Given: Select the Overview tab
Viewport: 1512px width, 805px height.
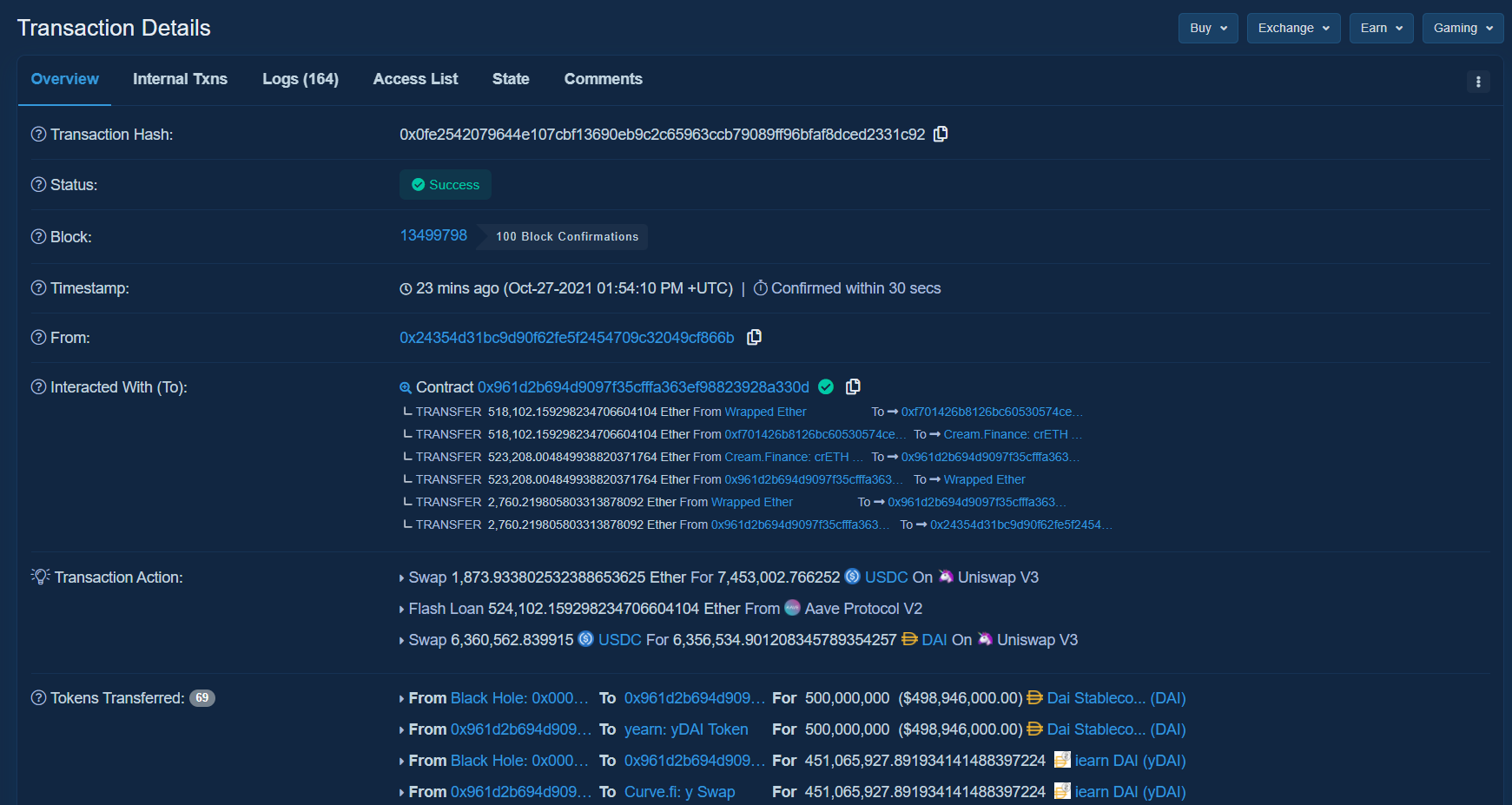Looking at the screenshot, I should coord(65,79).
